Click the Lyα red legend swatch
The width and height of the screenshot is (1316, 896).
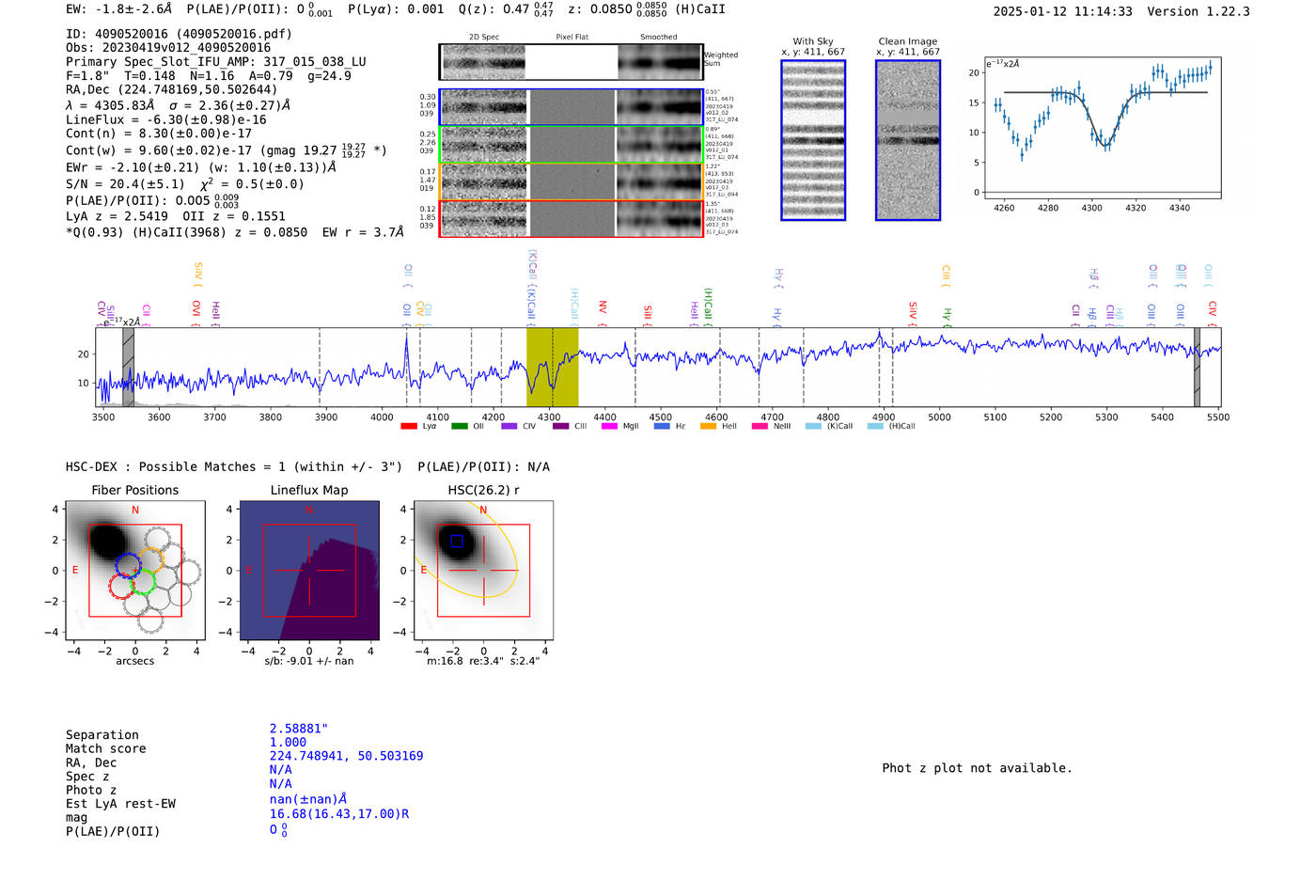(409, 426)
